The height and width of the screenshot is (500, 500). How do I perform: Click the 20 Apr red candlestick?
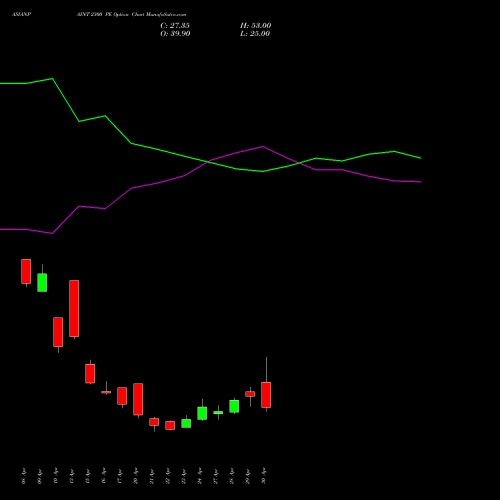[138, 399]
